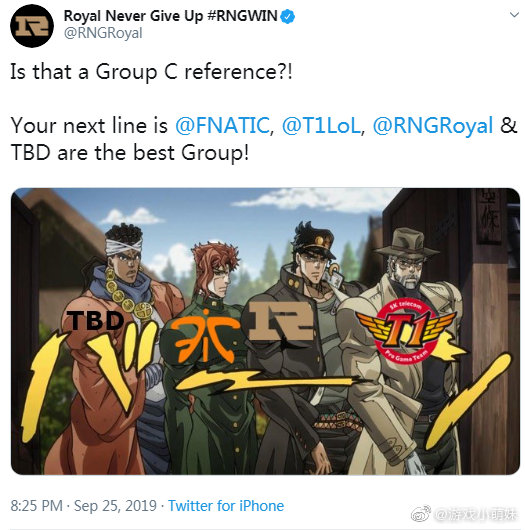Open the @T1LoL mention link
This screenshot has width=525, height=530.
click(x=321, y=125)
